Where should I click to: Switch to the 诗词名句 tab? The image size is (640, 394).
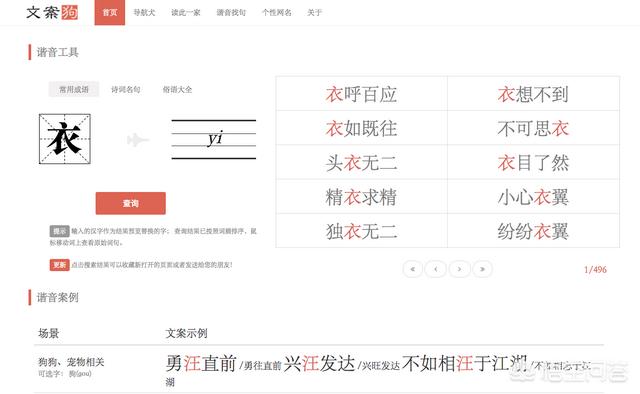point(126,89)
